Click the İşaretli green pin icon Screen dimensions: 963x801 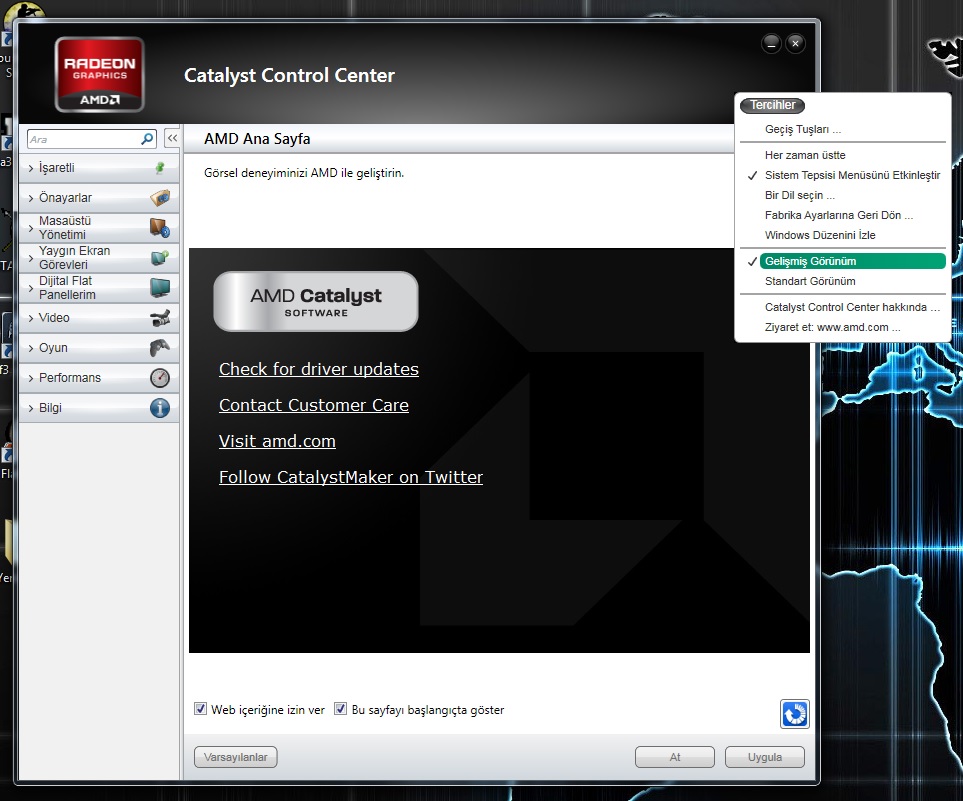pyautogui.click(x=160, y=168)
